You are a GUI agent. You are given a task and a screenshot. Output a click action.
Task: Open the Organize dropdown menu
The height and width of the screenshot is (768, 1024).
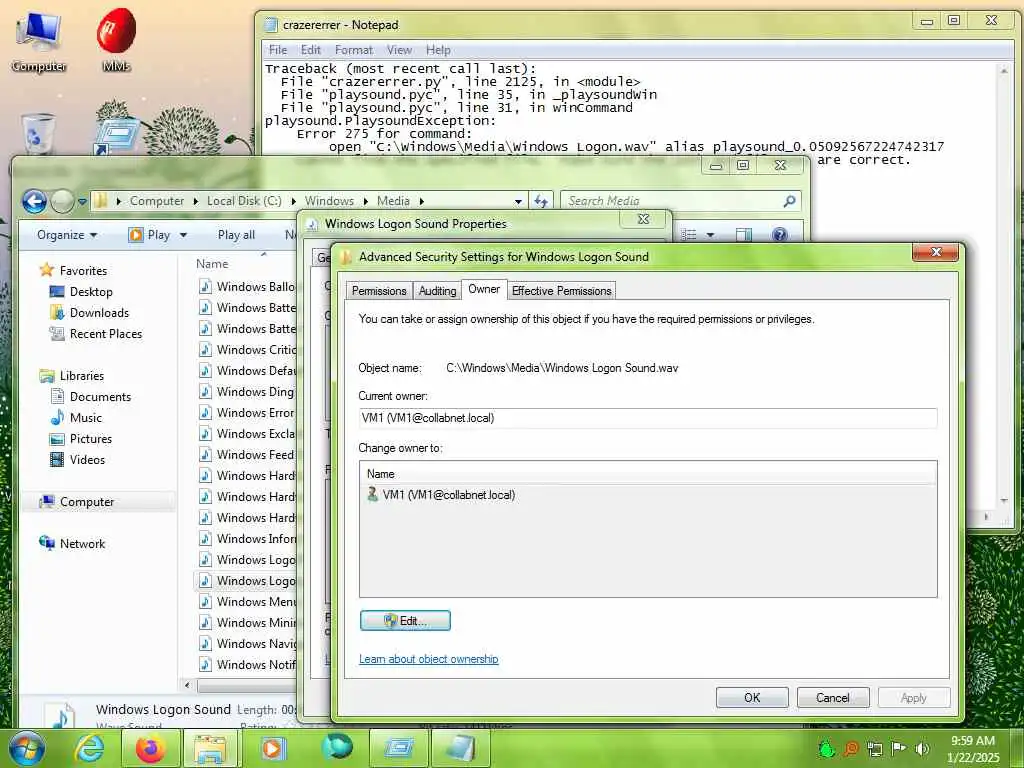tap(67, 235)
